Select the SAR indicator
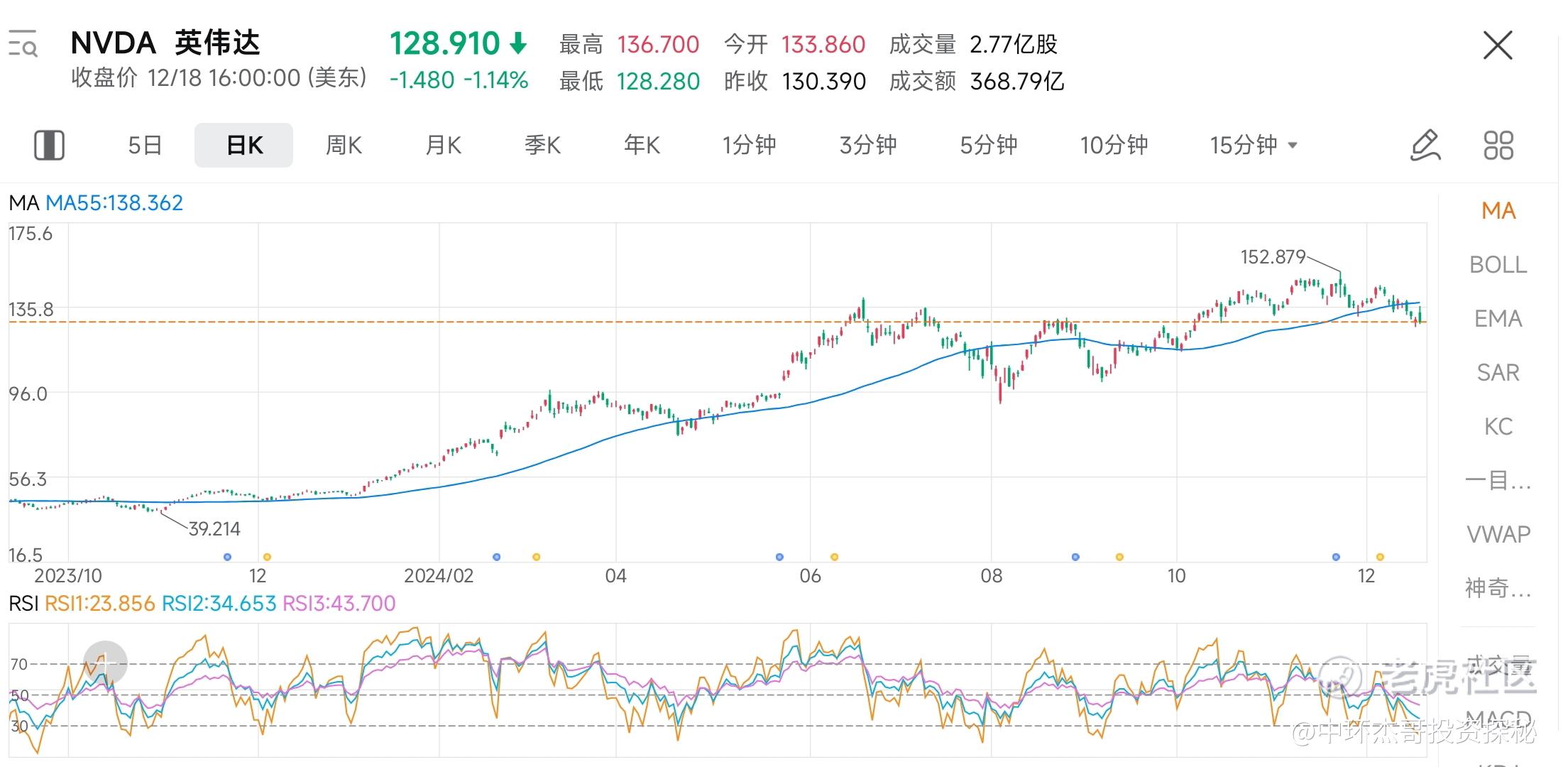 click(x=1498, y=372)
